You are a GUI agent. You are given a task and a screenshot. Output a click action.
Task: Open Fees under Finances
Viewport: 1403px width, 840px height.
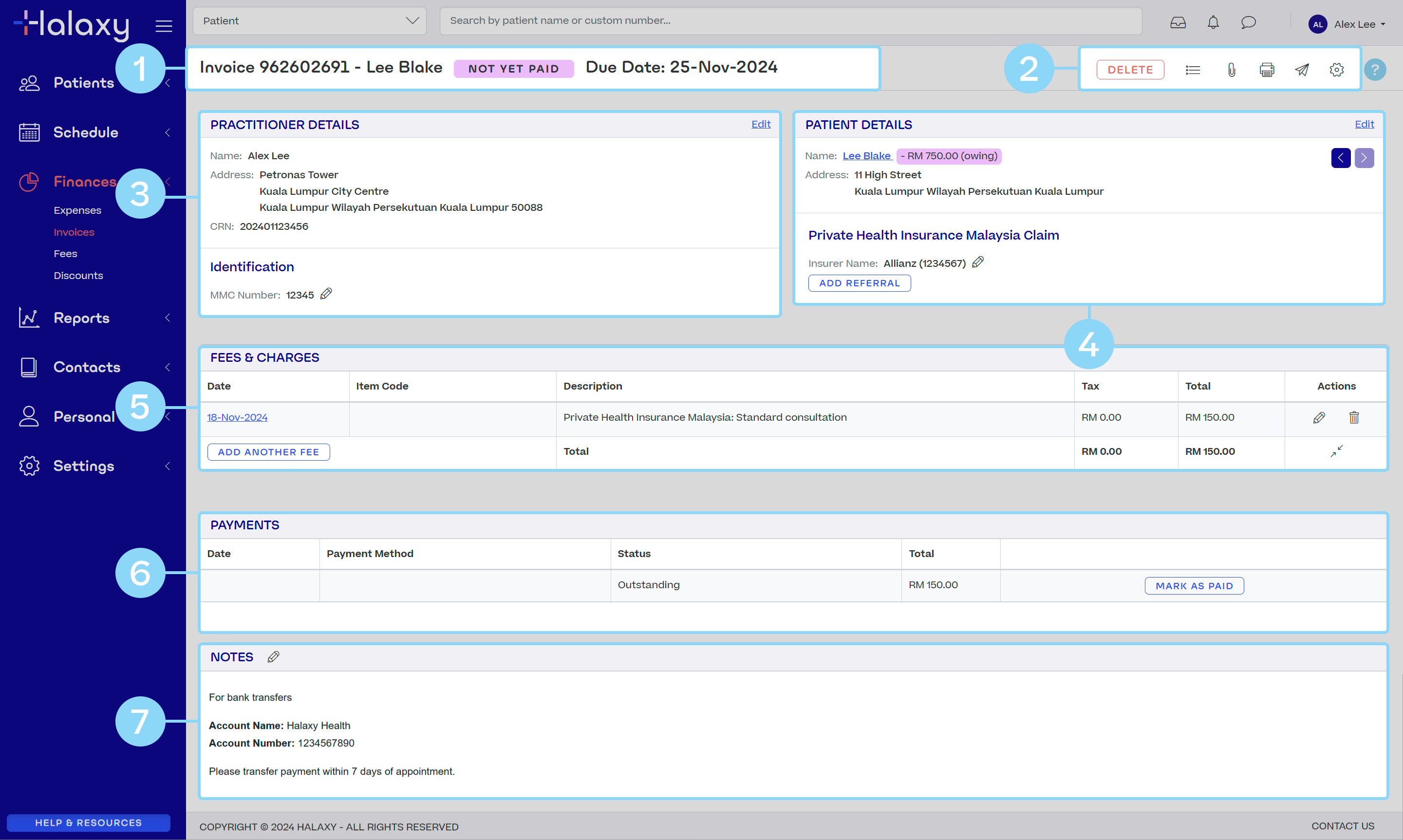click(66, 254)
